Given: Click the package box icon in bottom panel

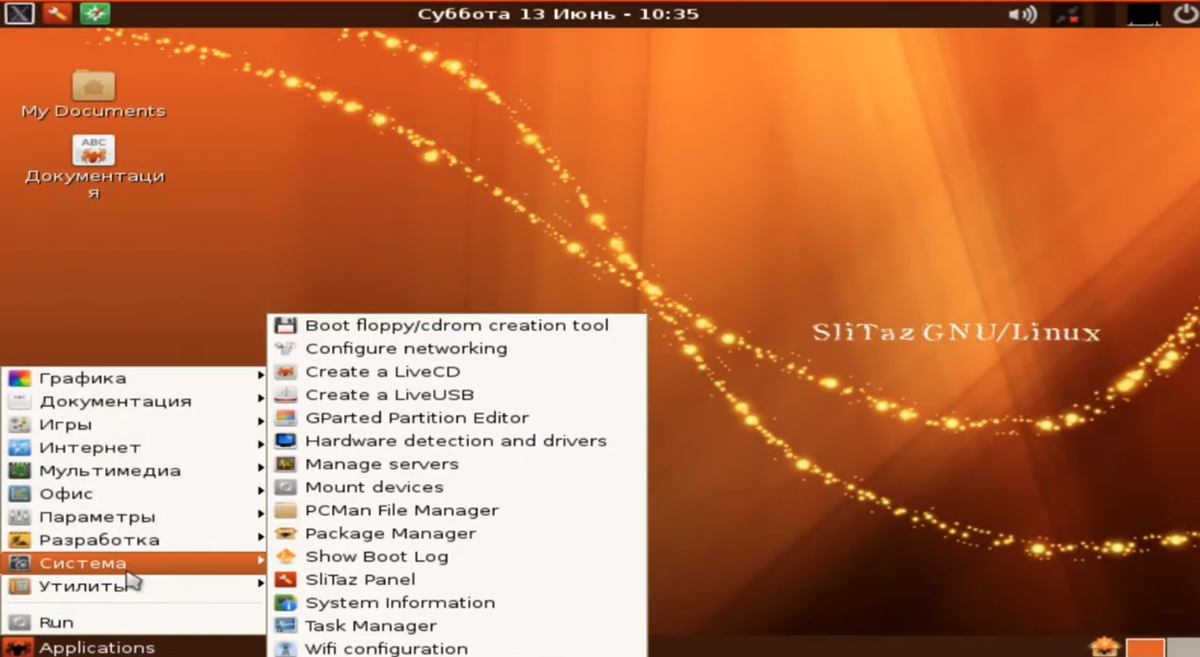Looking at the screenshot, I should (x=1103, y=647).
